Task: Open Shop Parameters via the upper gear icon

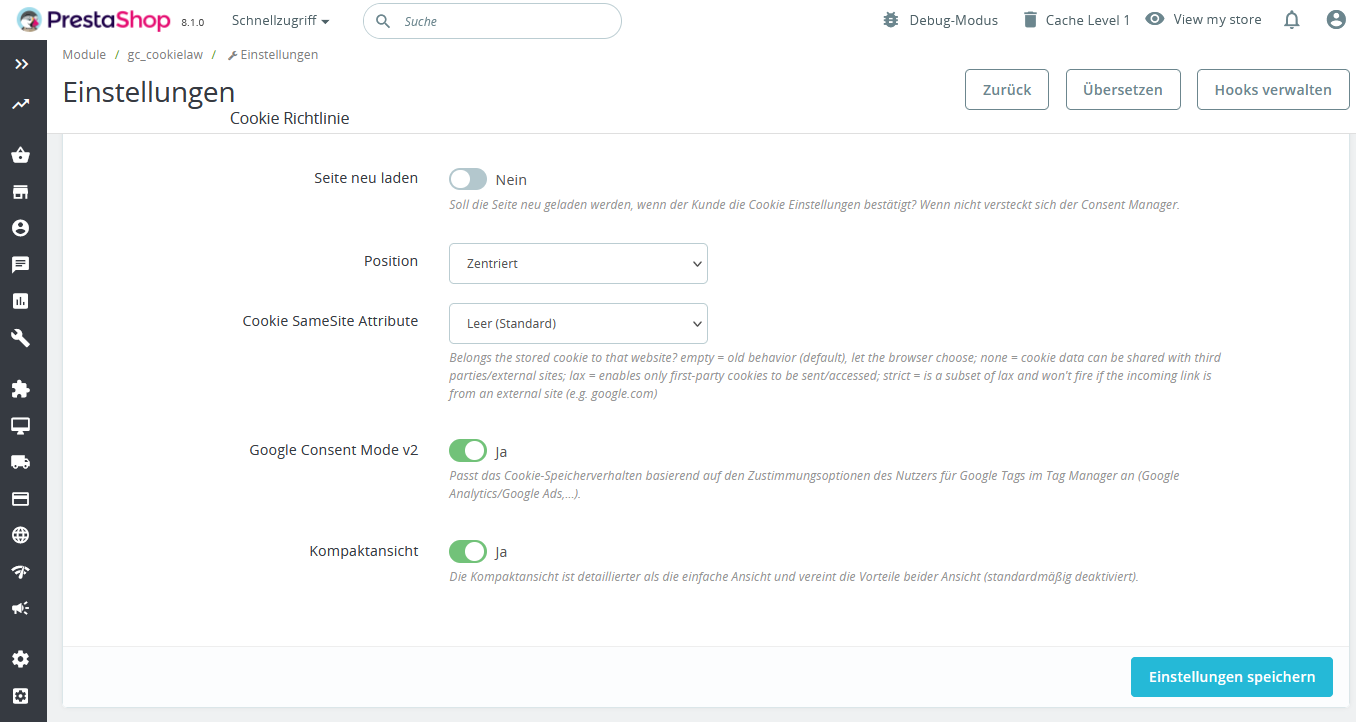Action: [x=21, y=659]
